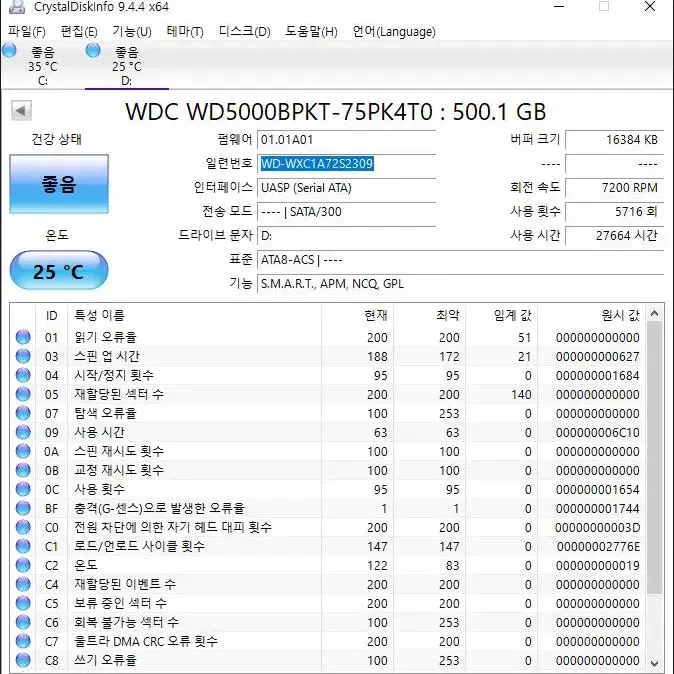The height and width of the screenshot is (674, 674).
Task: Open the 파일(F) menu
Action: (27, 31)
